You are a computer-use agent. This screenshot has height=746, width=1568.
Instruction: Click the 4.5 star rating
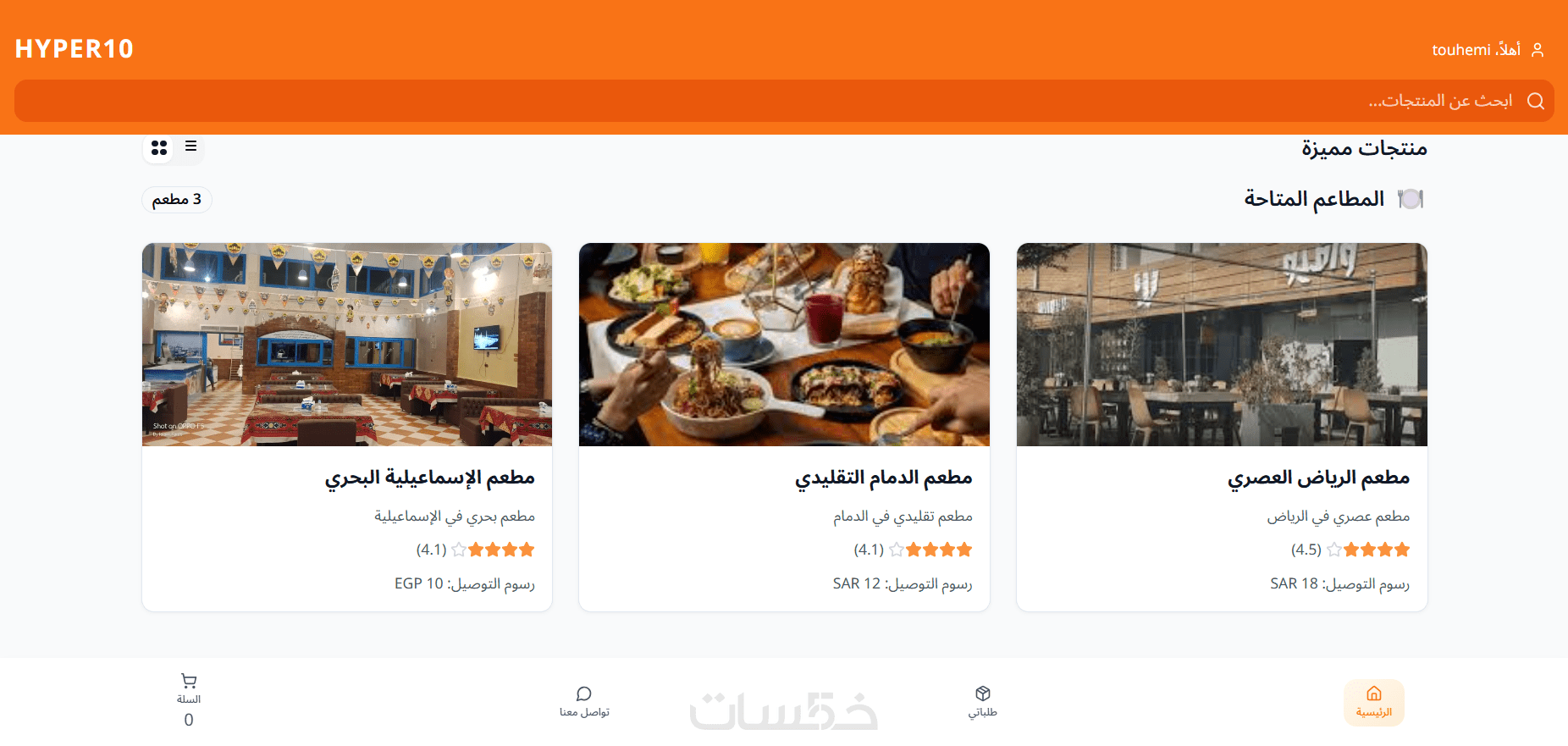[x=1350, y=550]
